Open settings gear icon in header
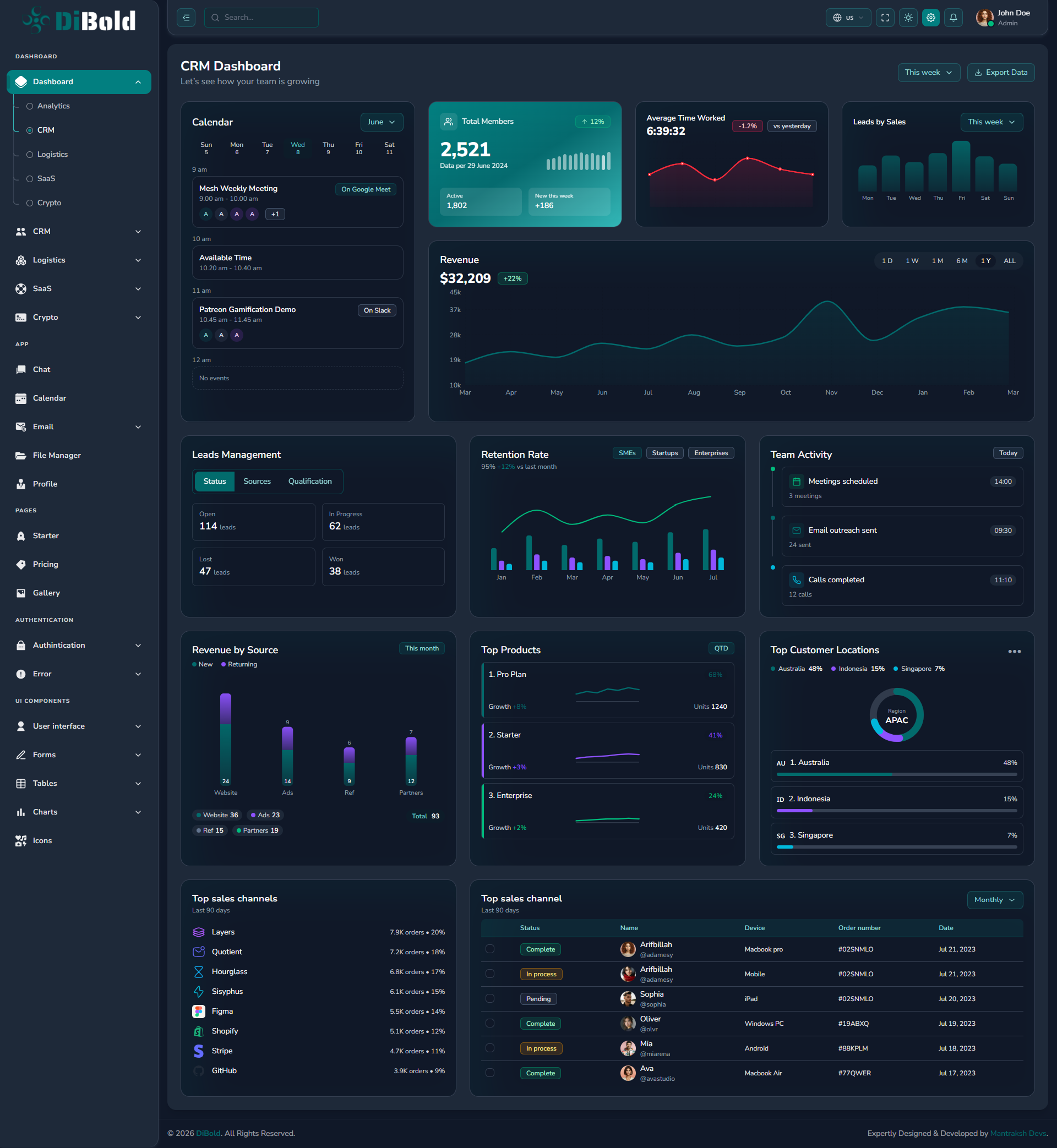1057x1148 pixels. click(x=930, y=18)
